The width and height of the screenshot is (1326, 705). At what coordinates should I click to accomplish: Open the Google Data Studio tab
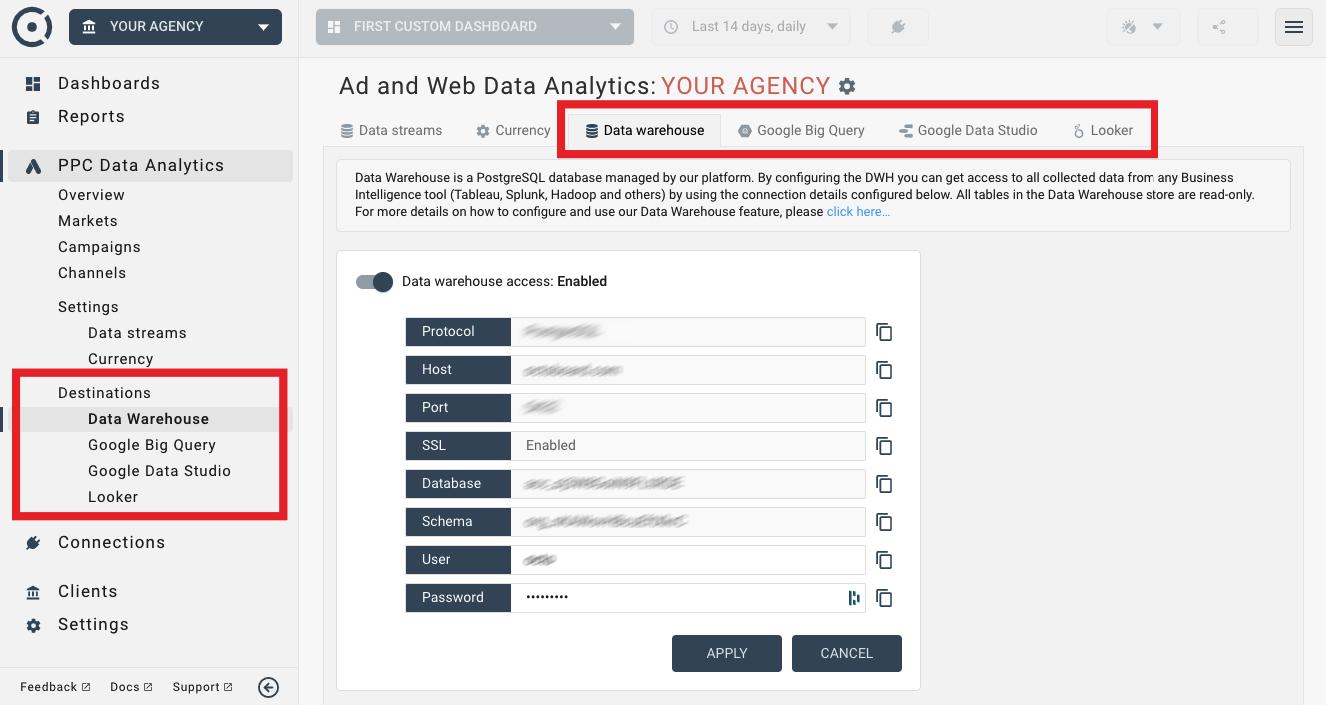968,130
